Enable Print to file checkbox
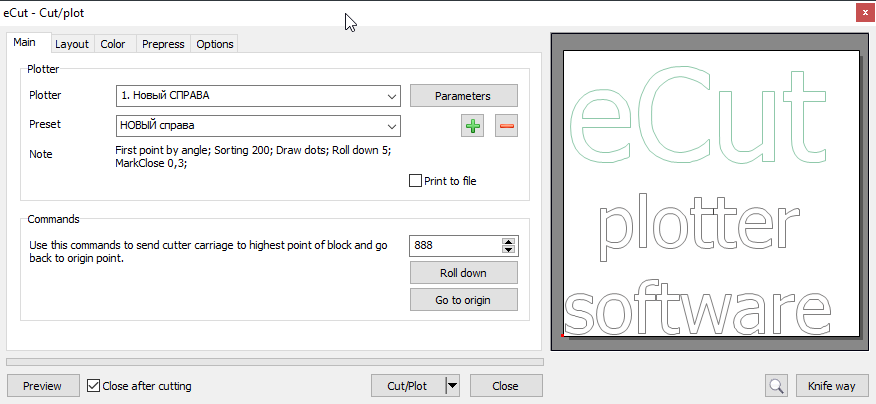Screen dimensions: 876x404 tap(415, 180)
